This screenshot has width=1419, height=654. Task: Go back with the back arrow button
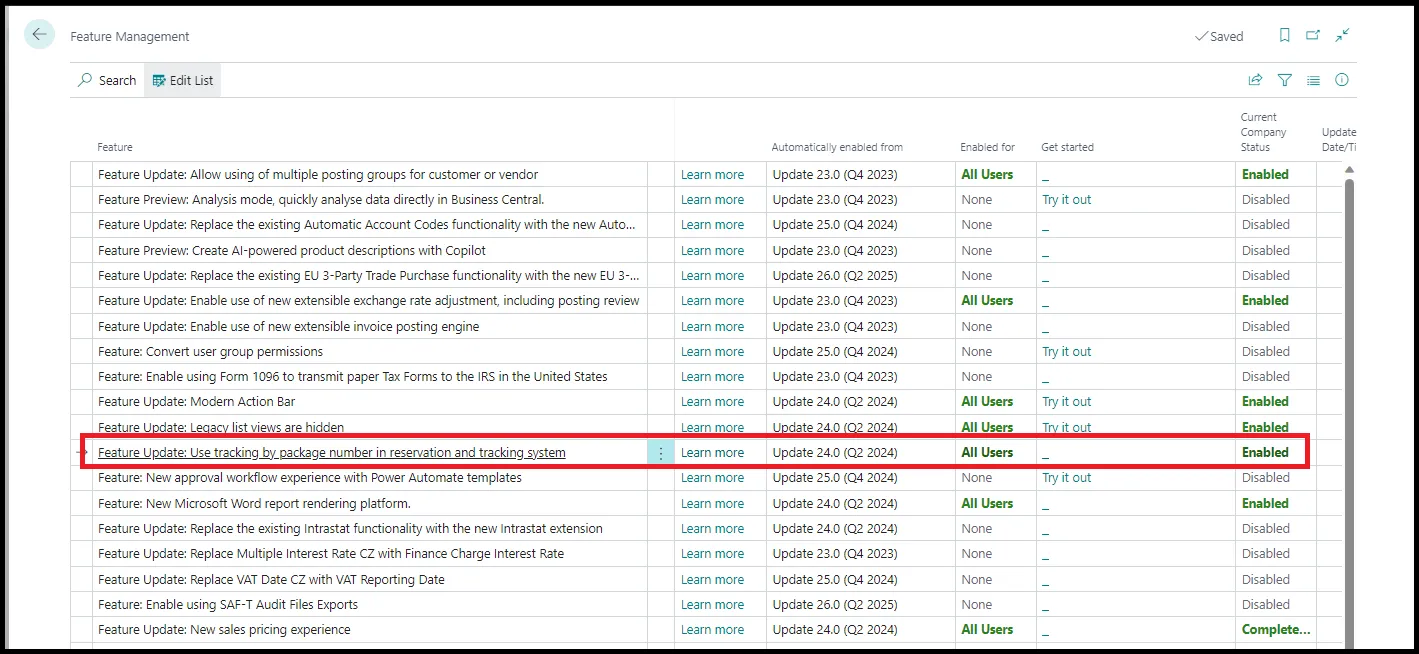(x=39, y=35)
